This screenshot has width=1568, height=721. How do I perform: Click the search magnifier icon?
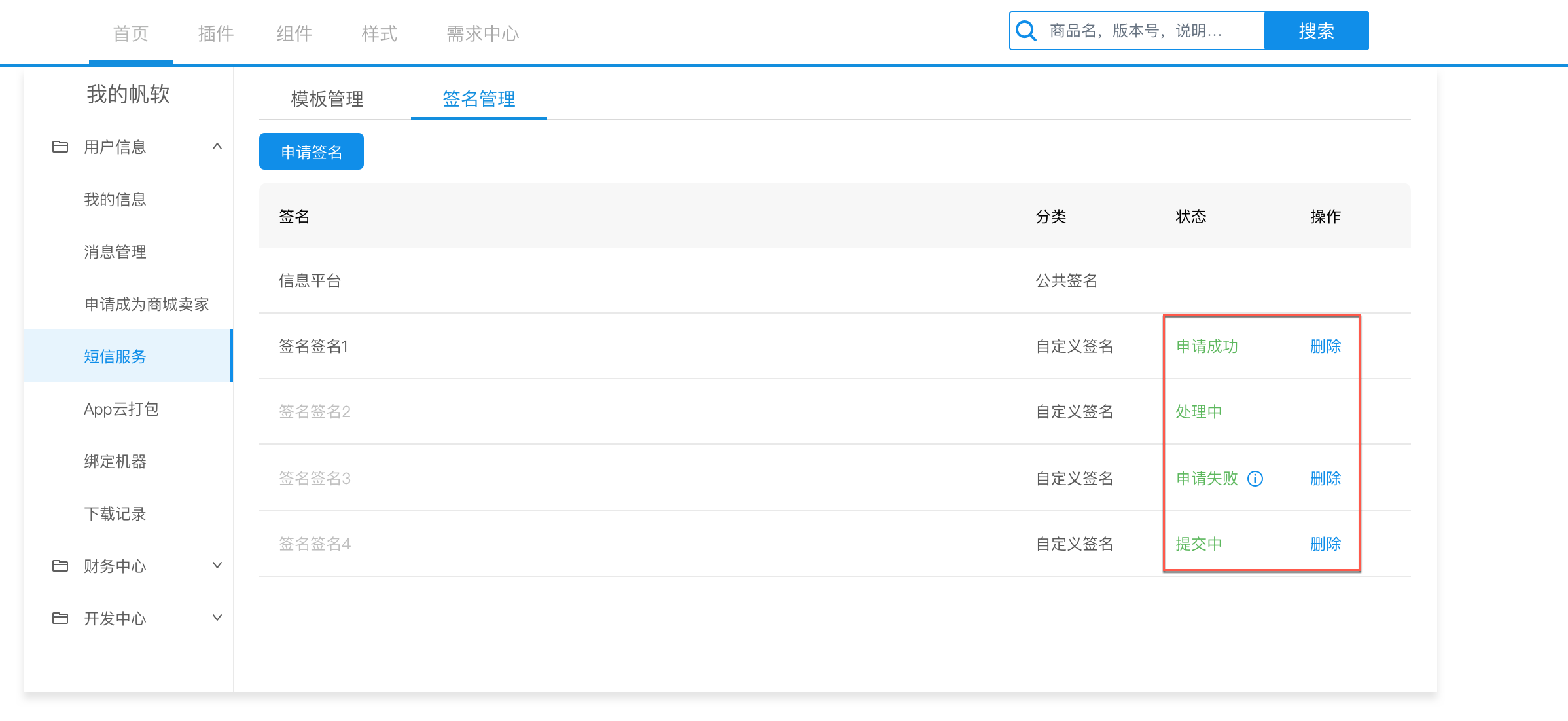pyautogui.click(x=1026, y=31)
